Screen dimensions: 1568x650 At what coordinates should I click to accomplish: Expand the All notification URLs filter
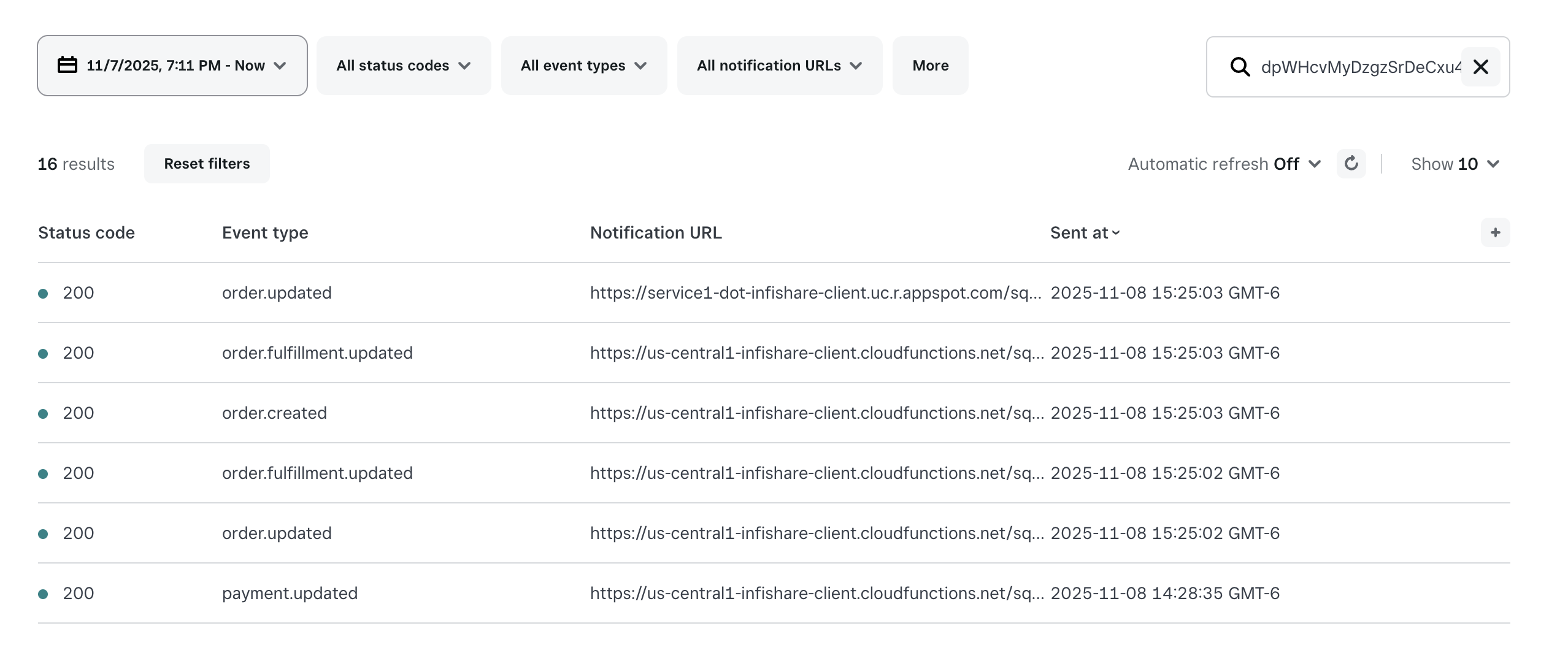pos(779,66)
